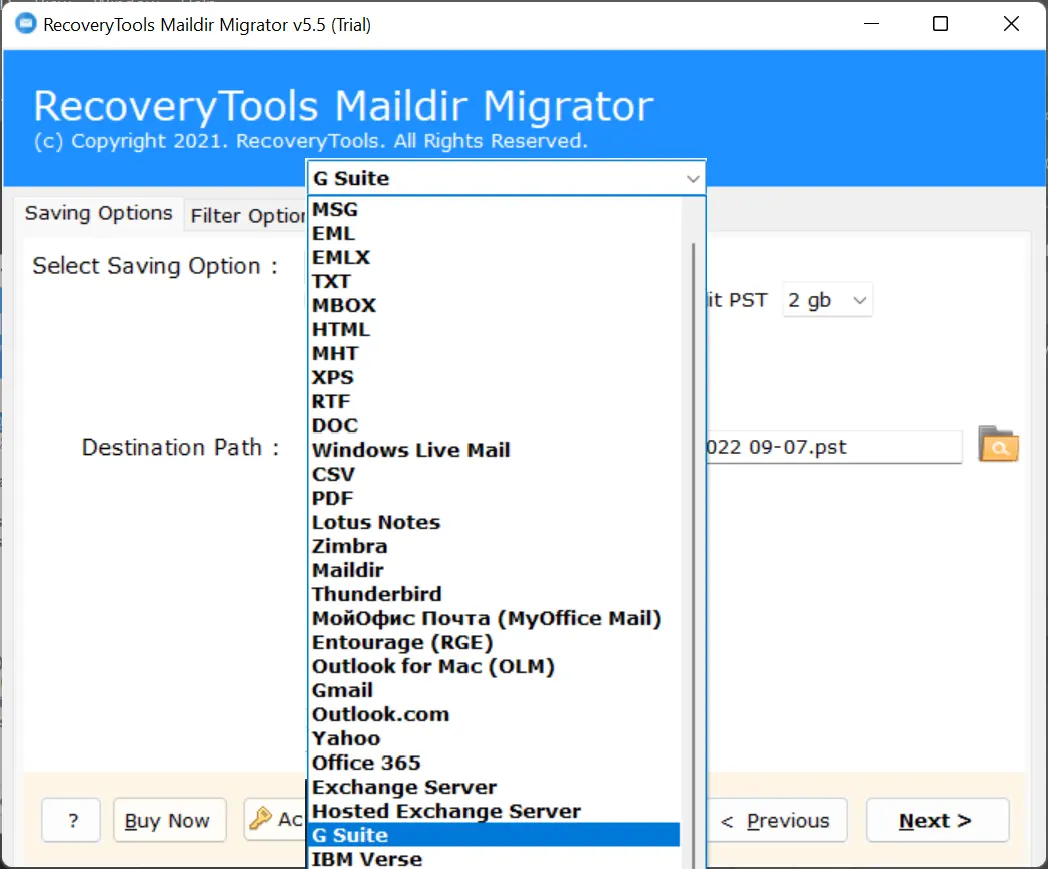
Task: Select MSG from the format list
Action: (x=335, y=209)
